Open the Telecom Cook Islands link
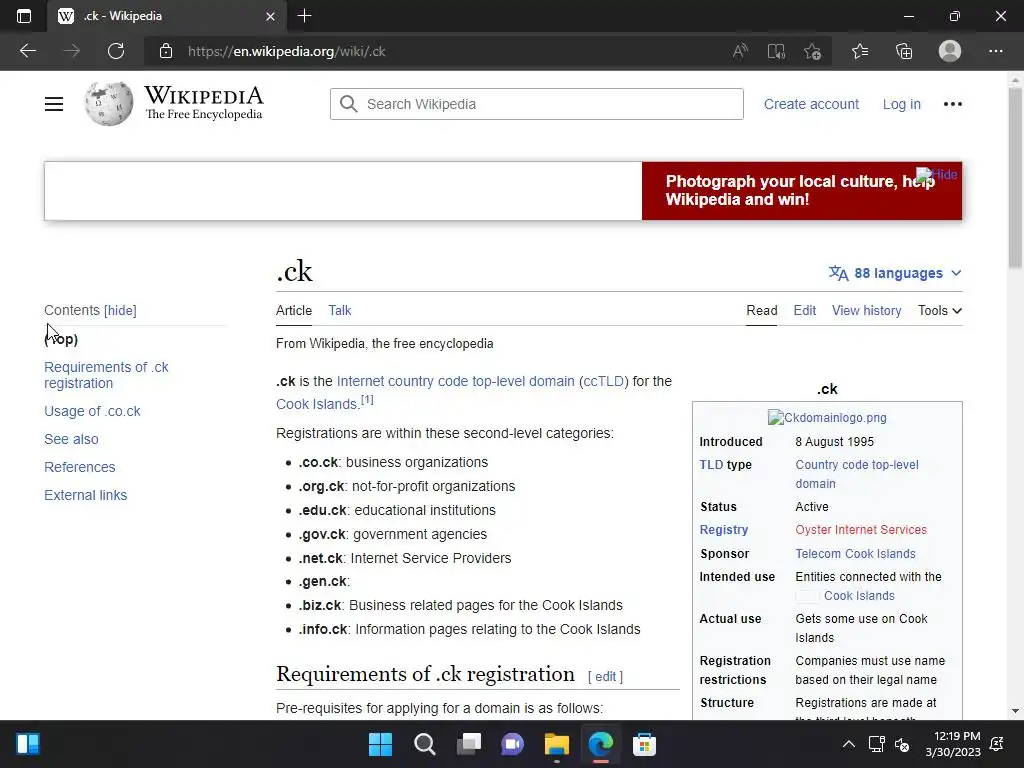This screenshot has height=768, width=1024. pos(855,553)
